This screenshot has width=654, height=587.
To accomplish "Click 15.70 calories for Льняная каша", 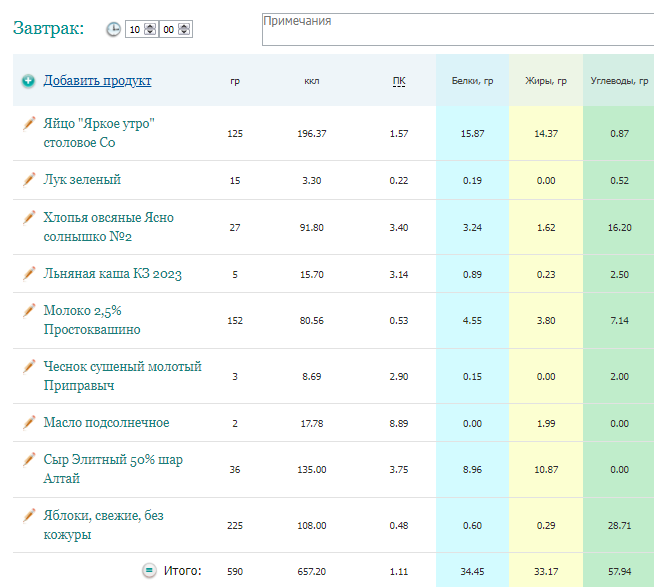I will (x=312, y=275).
